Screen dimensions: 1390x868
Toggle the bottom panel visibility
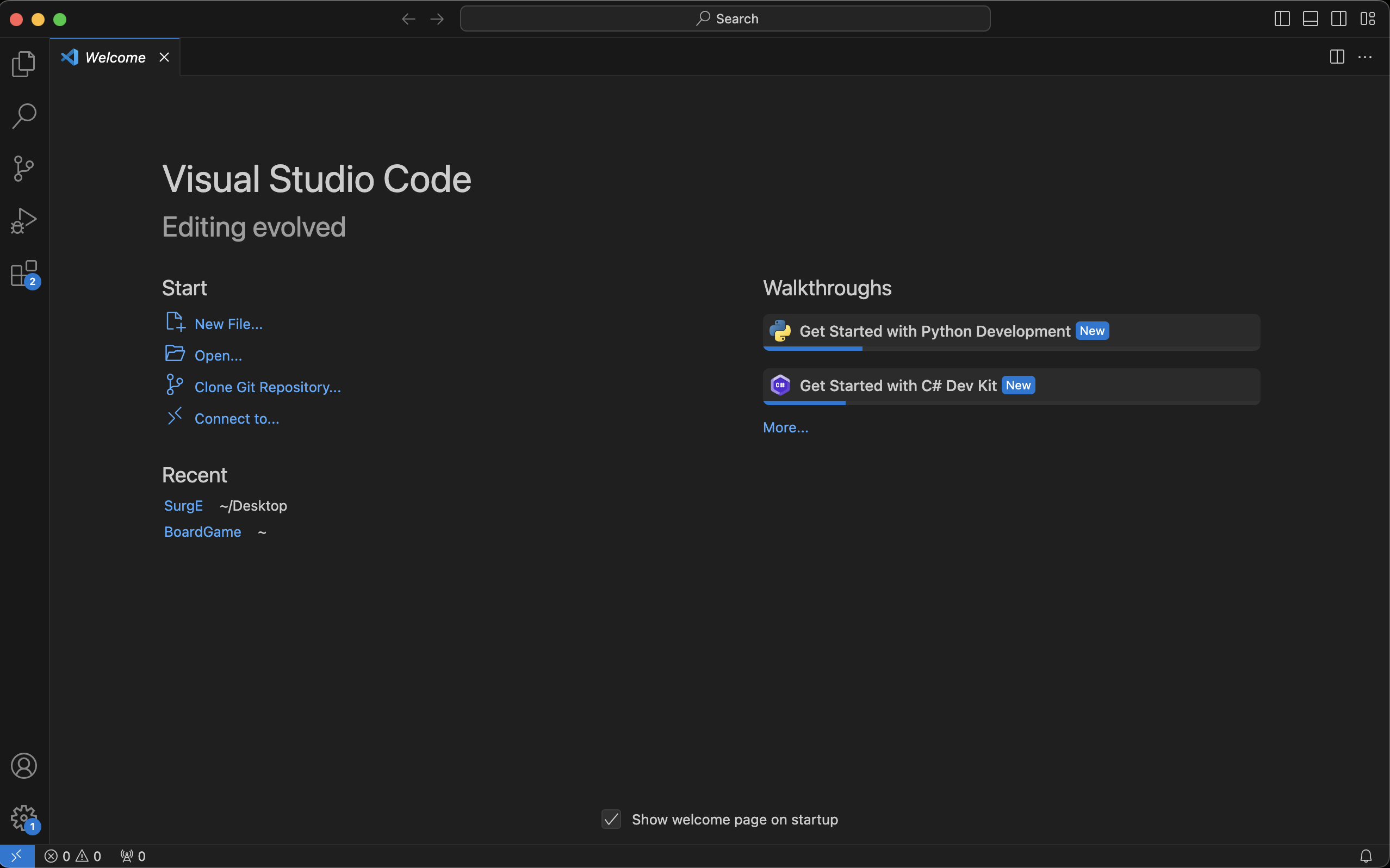coord(1310,19)
